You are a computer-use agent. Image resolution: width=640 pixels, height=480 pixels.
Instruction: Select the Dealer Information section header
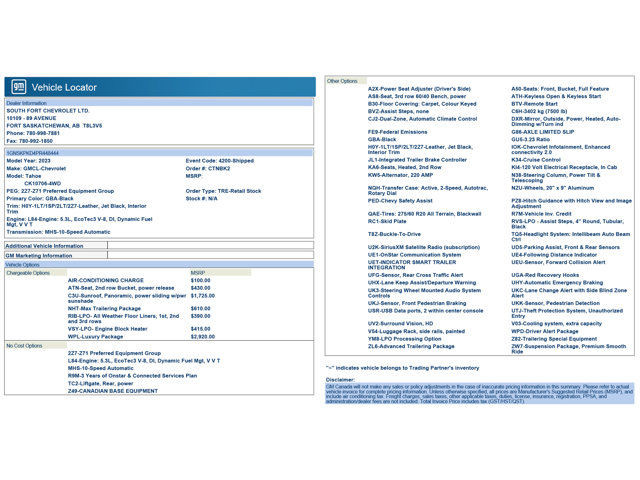coord(159,103)
